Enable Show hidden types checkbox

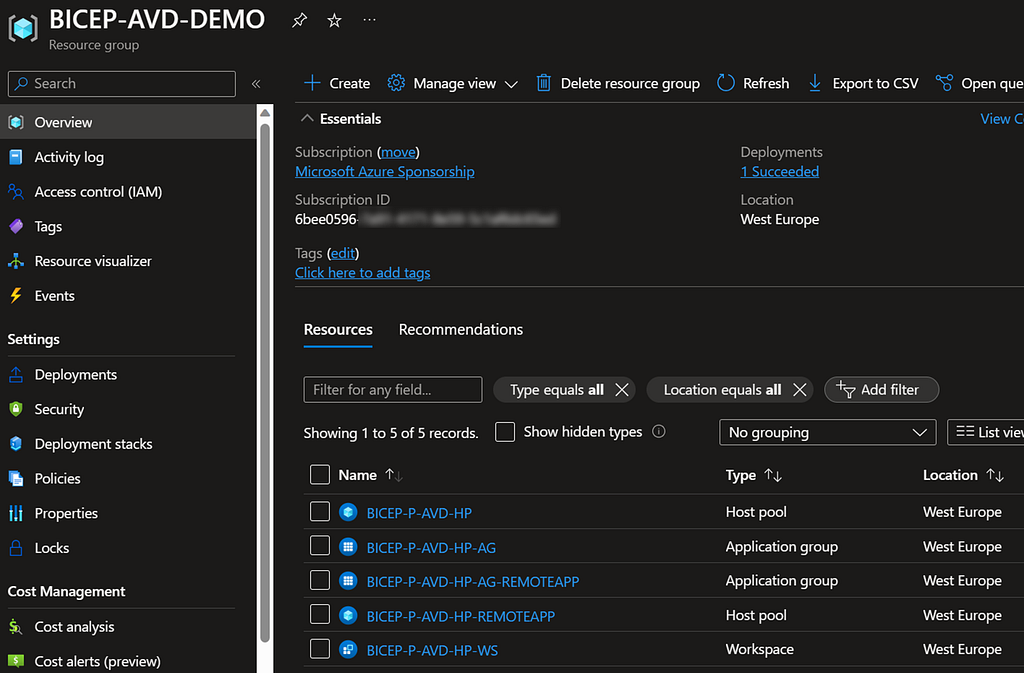tap(505, 432)
